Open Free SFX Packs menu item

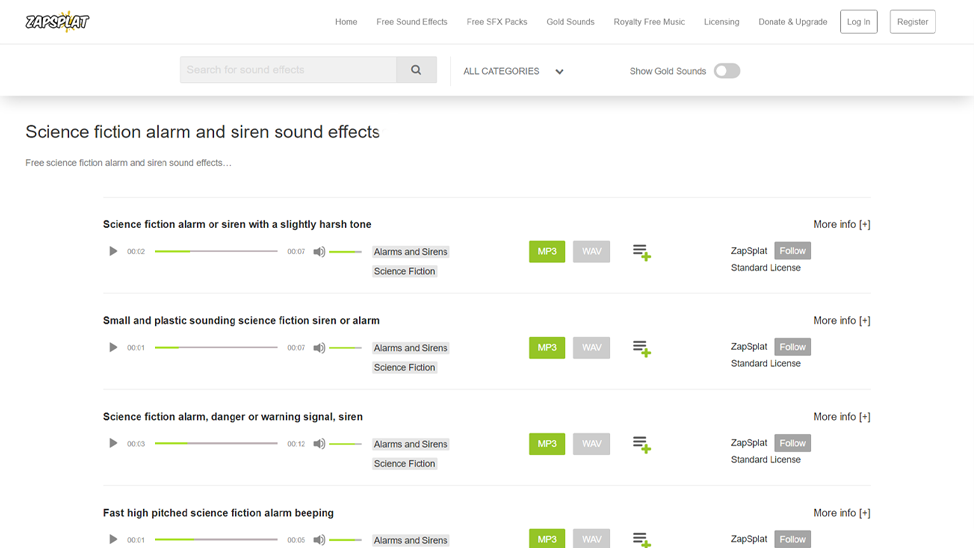tap(497, 22)
